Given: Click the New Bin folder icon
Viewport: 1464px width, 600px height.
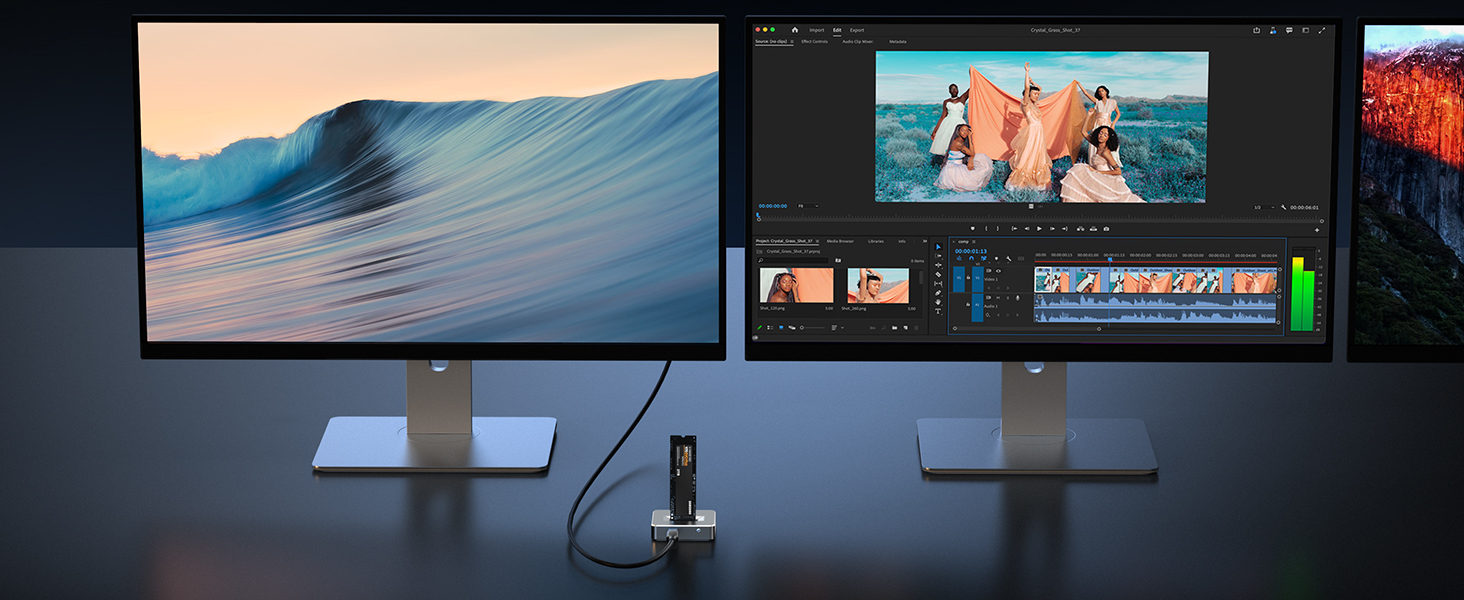Looking at the screenshot, I should 894,327.
